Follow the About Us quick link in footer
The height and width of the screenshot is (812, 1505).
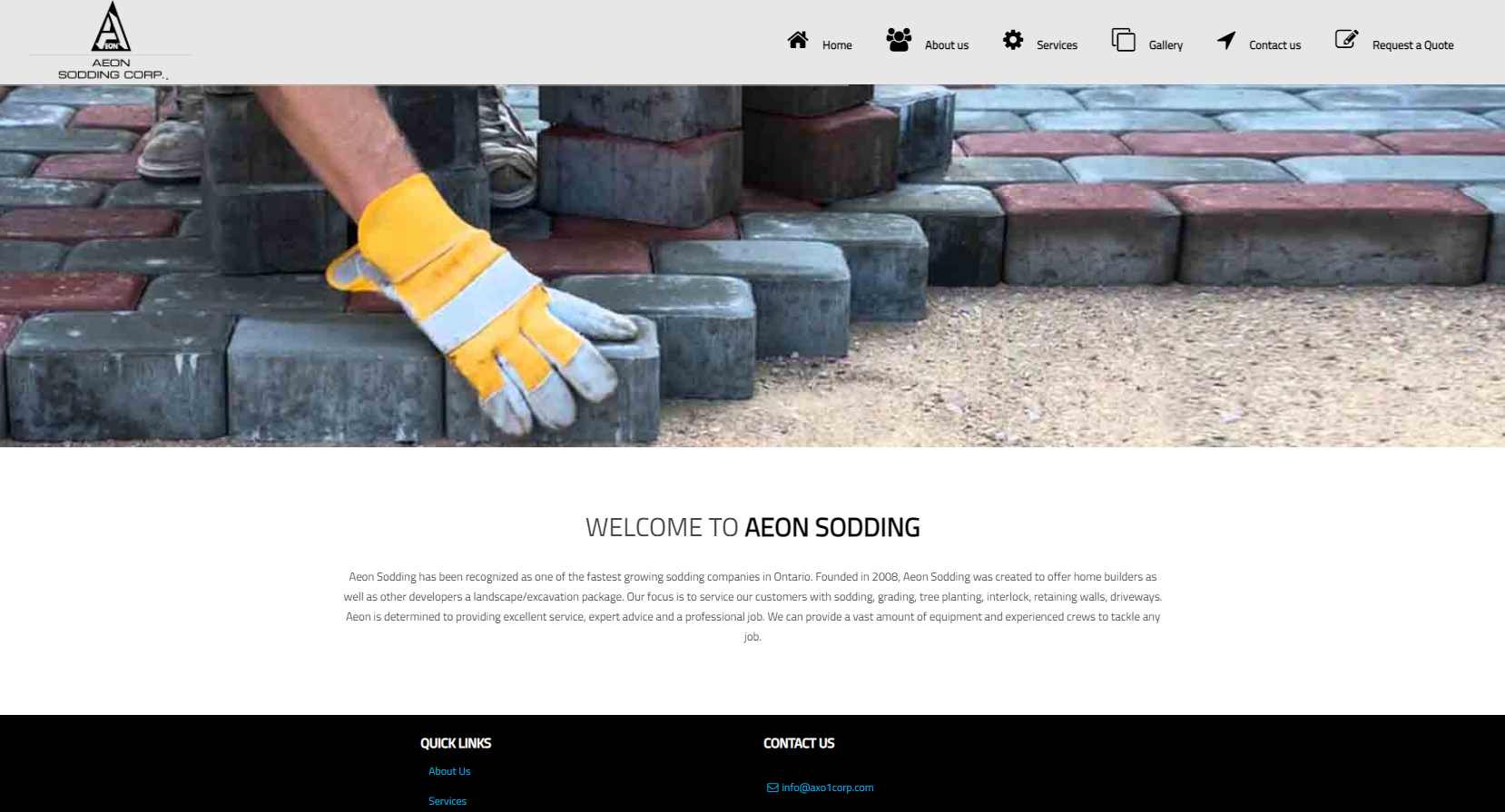tap(449, 771)
